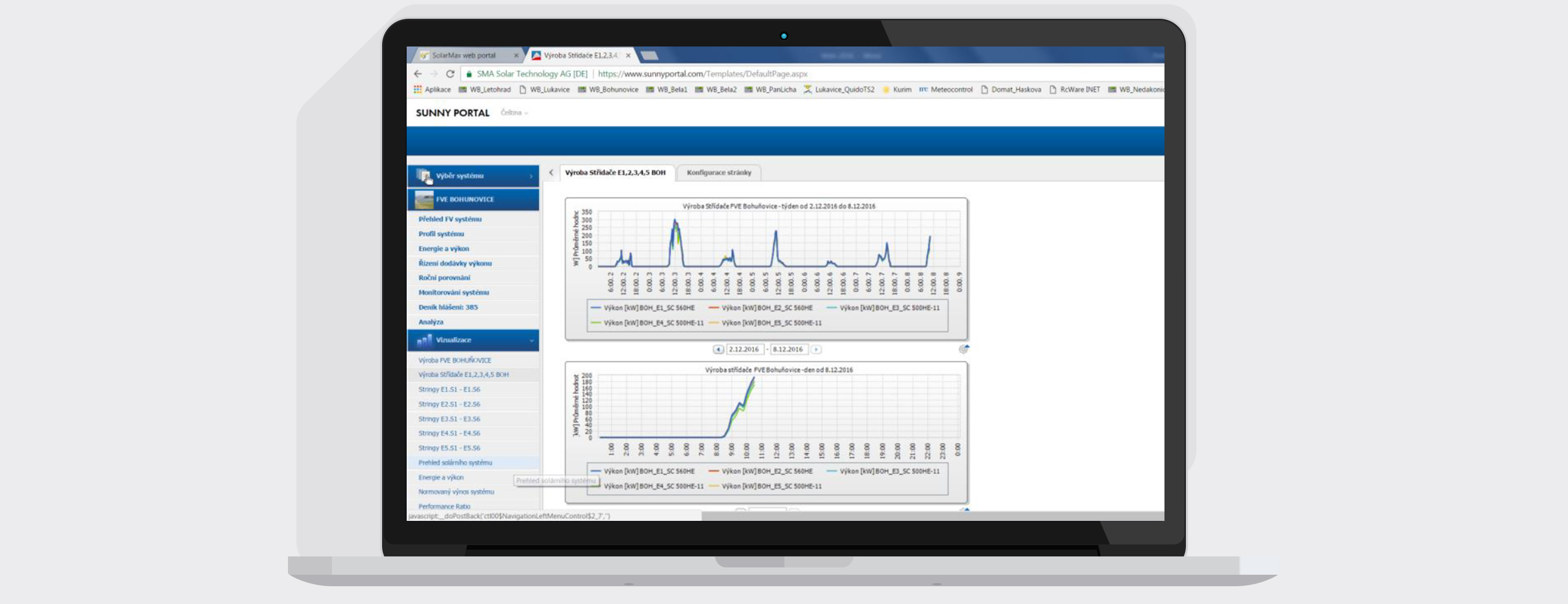Open Deník hlášení: 385

(x=448, y=307)
